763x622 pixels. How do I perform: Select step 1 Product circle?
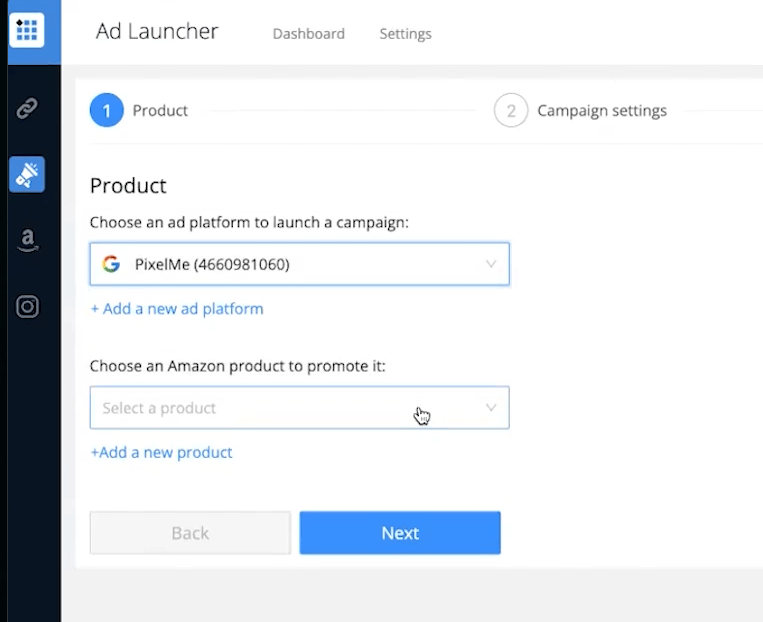tap(107, 110)
